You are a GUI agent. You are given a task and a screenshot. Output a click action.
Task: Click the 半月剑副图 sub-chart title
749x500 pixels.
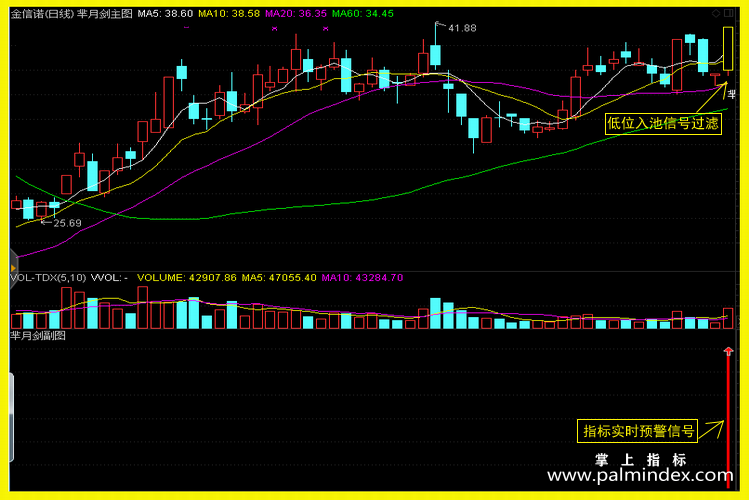tap(38, 336)
